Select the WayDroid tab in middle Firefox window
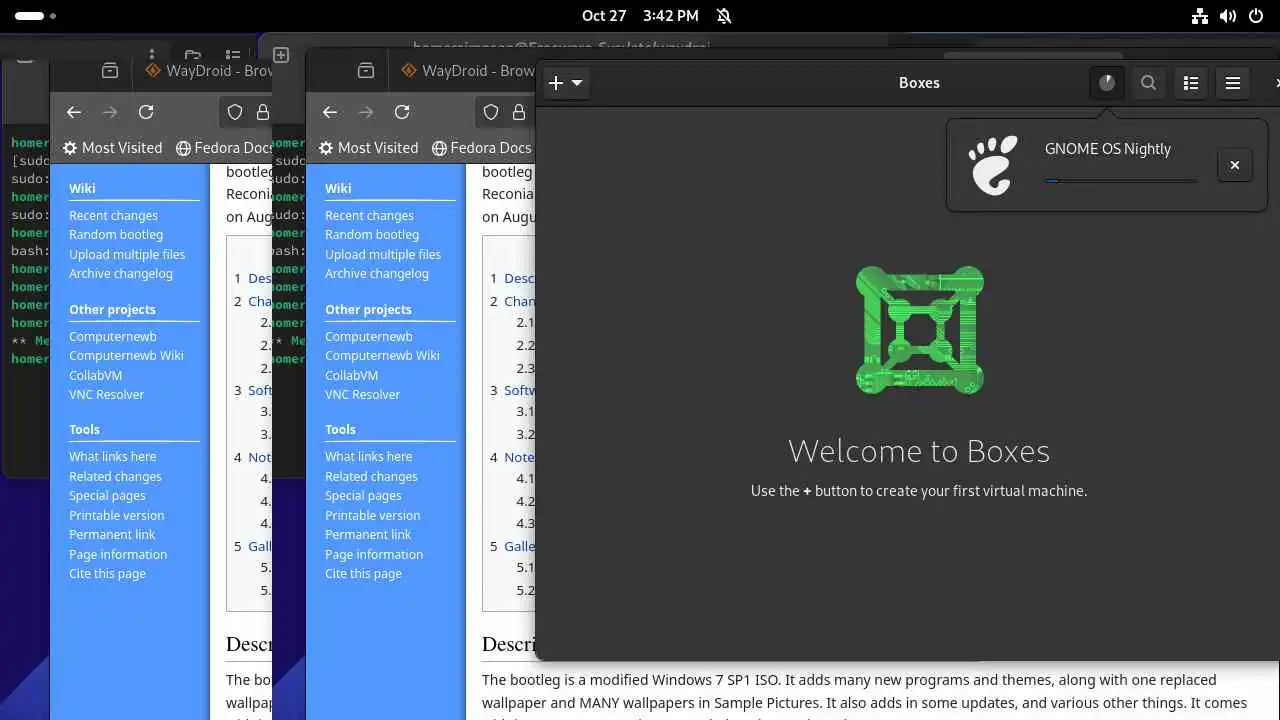Image resolution: width=1280 pixels, height=720 pixels. [x=465, y=71]
